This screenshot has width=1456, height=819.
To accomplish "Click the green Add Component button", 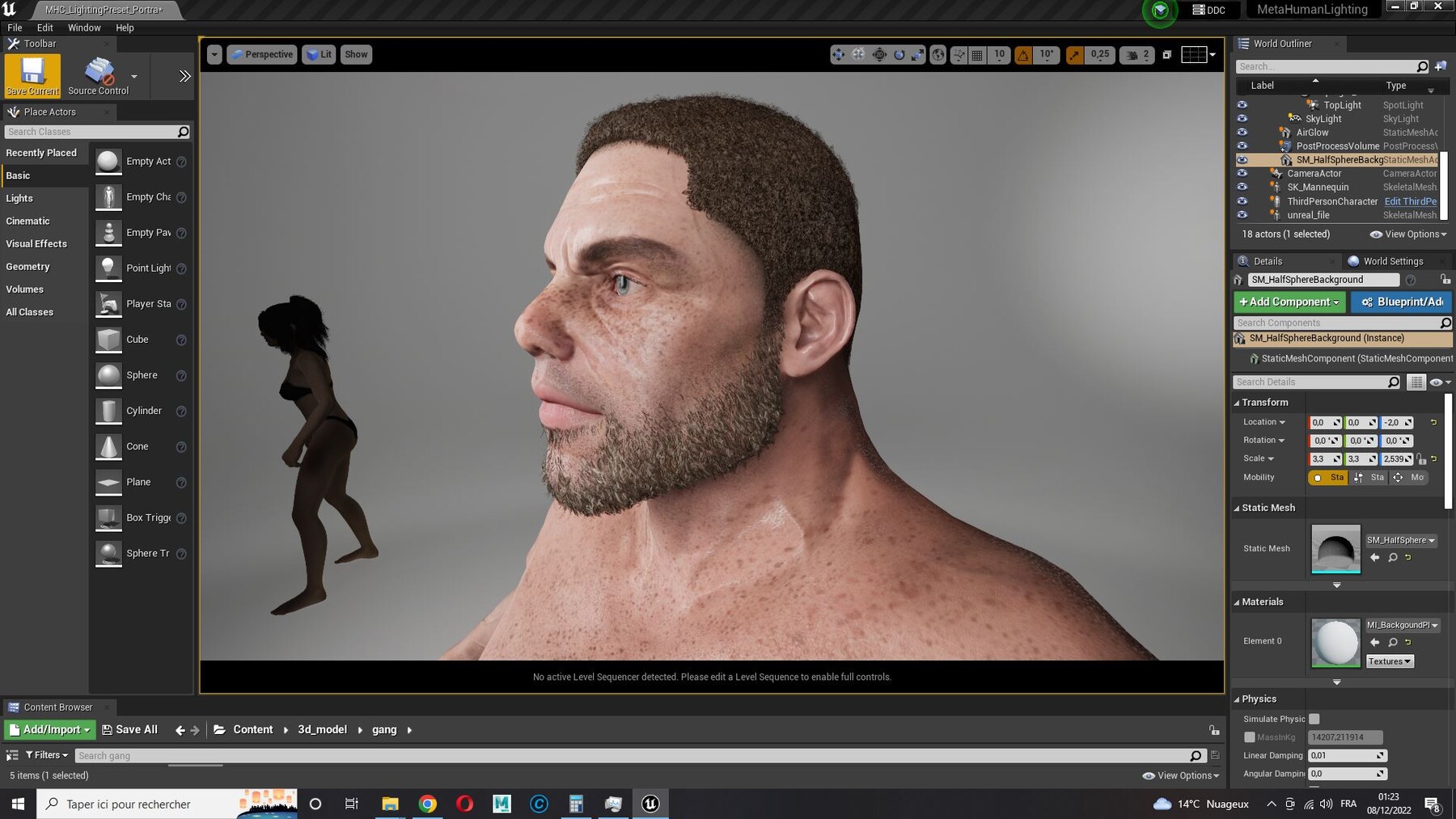I will tap(1289, 302).
